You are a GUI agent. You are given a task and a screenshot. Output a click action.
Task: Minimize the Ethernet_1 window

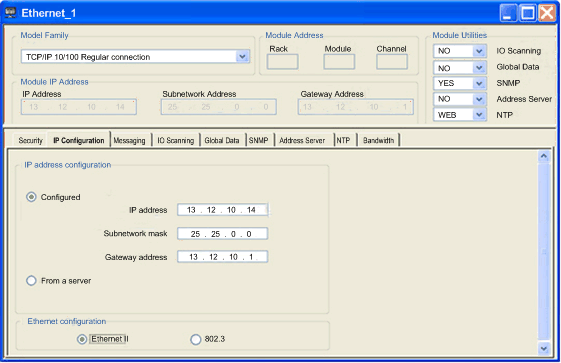[508, 13]
